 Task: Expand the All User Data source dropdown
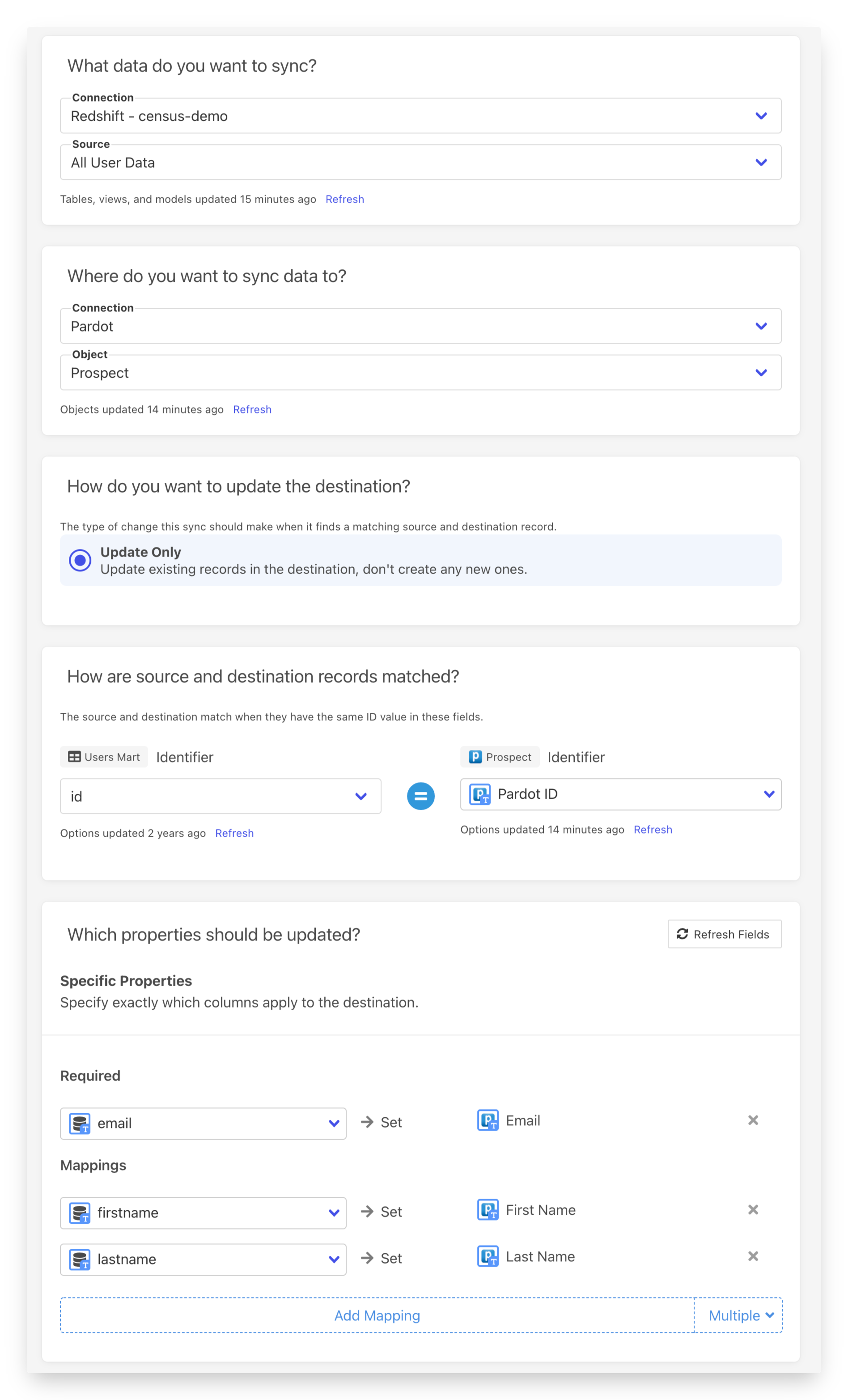420,162
